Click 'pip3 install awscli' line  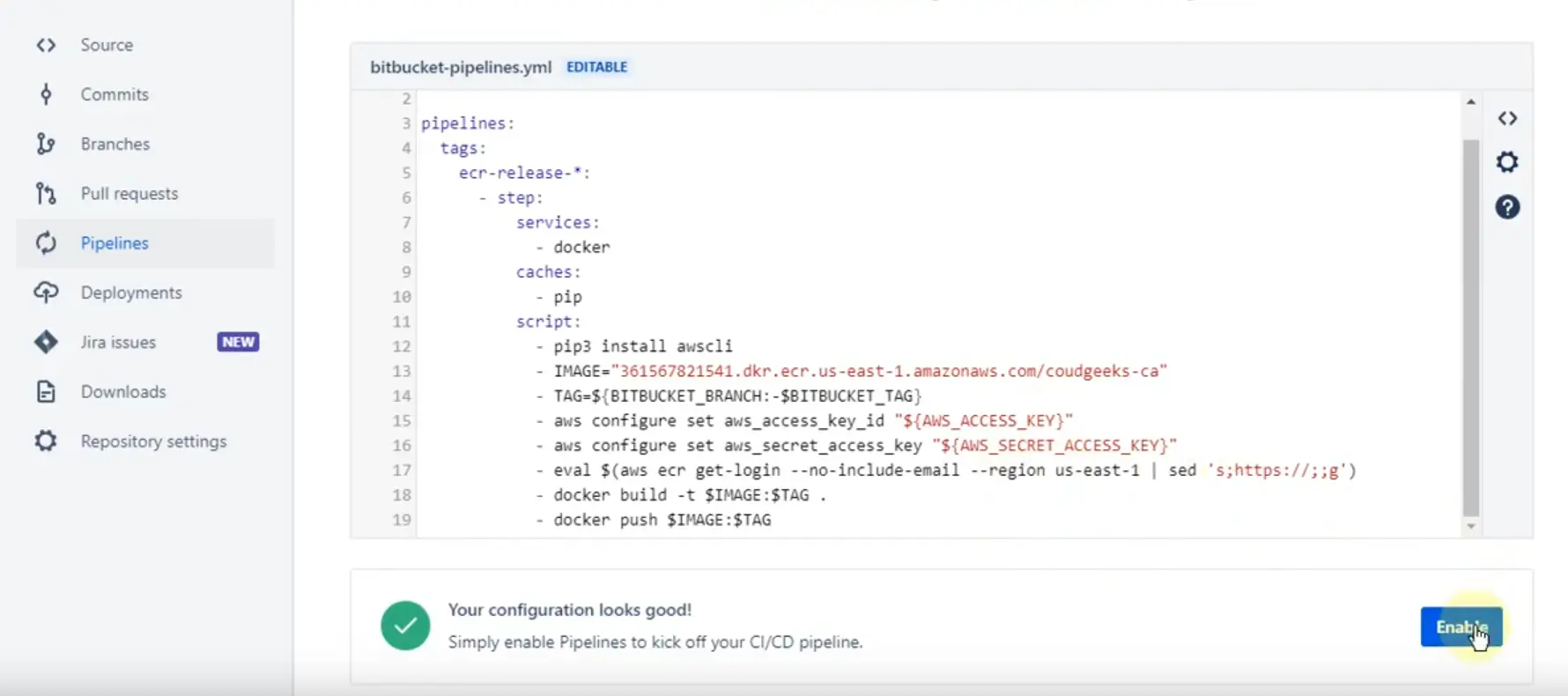pyautogui.click(x=633, y=346)
